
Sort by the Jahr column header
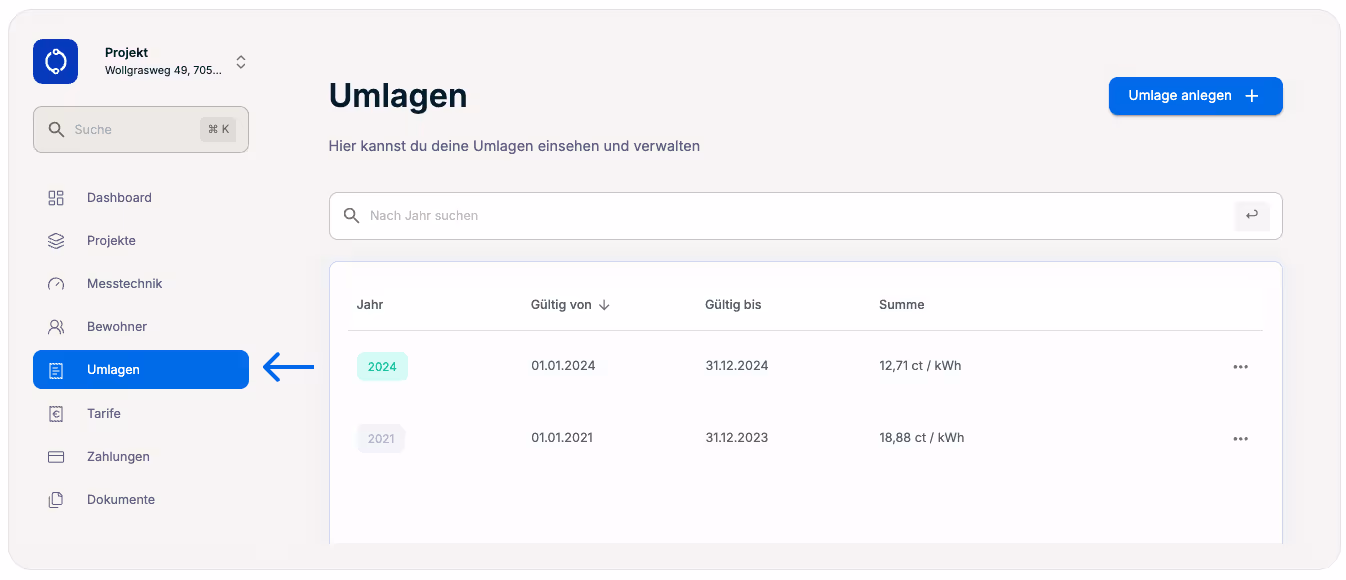coord(370,305)
